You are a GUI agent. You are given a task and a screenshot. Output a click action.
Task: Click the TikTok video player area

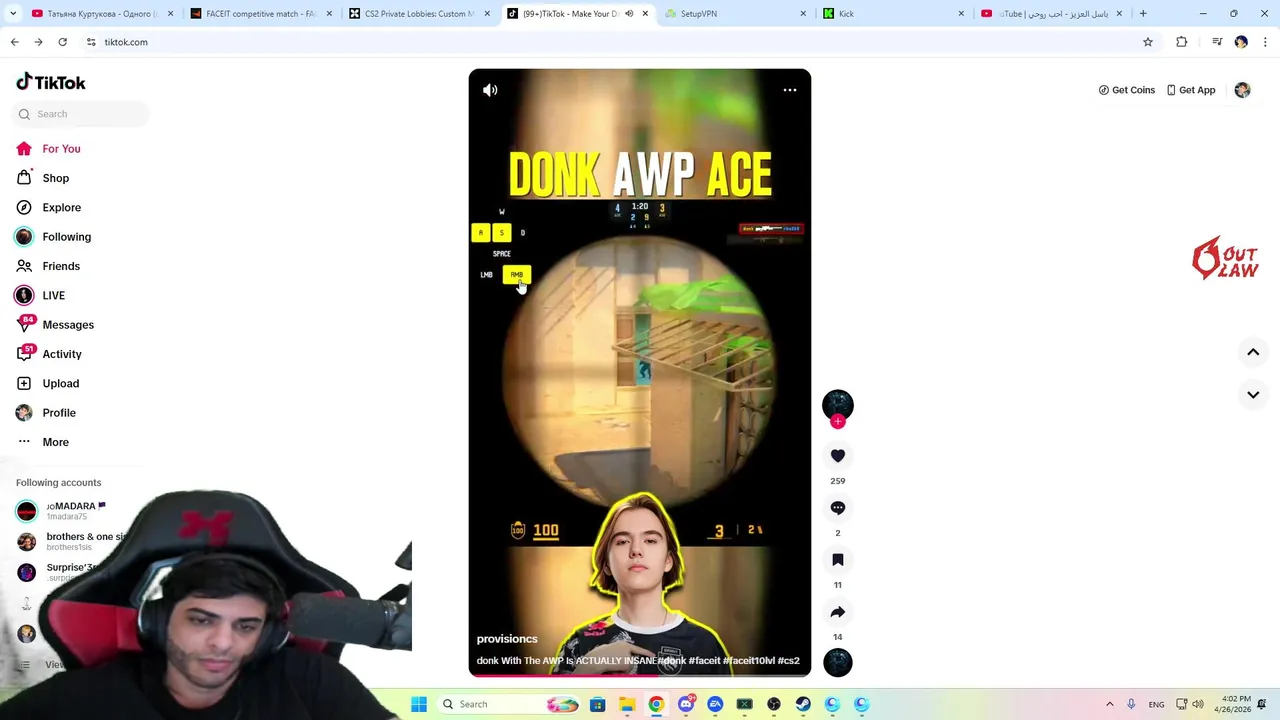click(640, 372)
